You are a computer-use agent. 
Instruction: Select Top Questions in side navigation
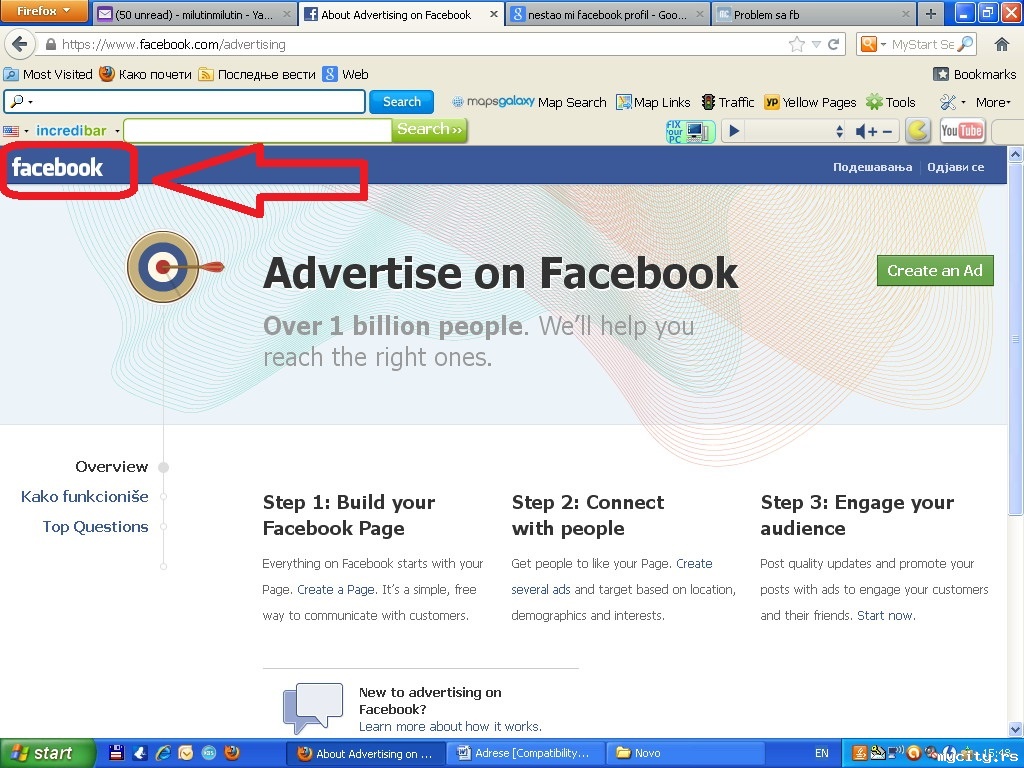pyautogui.click(x=95, y=527)
